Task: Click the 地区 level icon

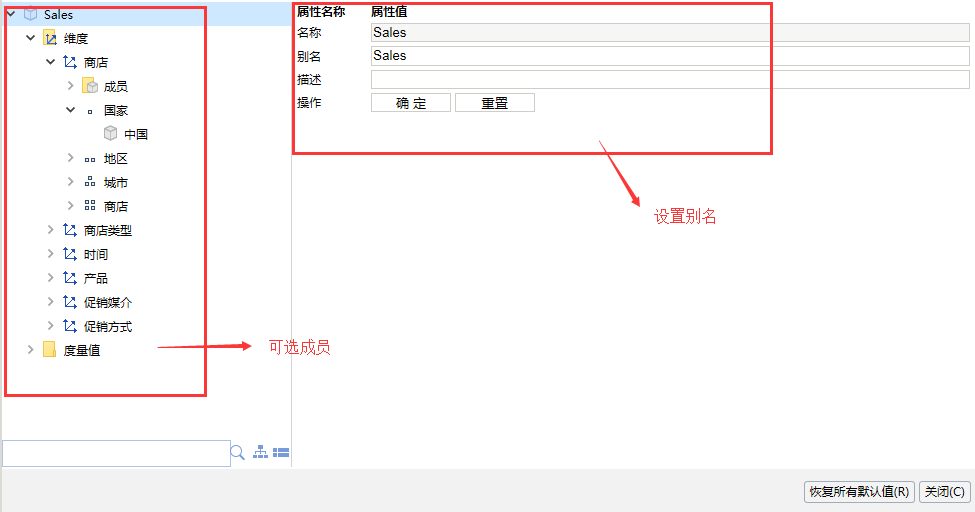Action: [x=90, y=160]
